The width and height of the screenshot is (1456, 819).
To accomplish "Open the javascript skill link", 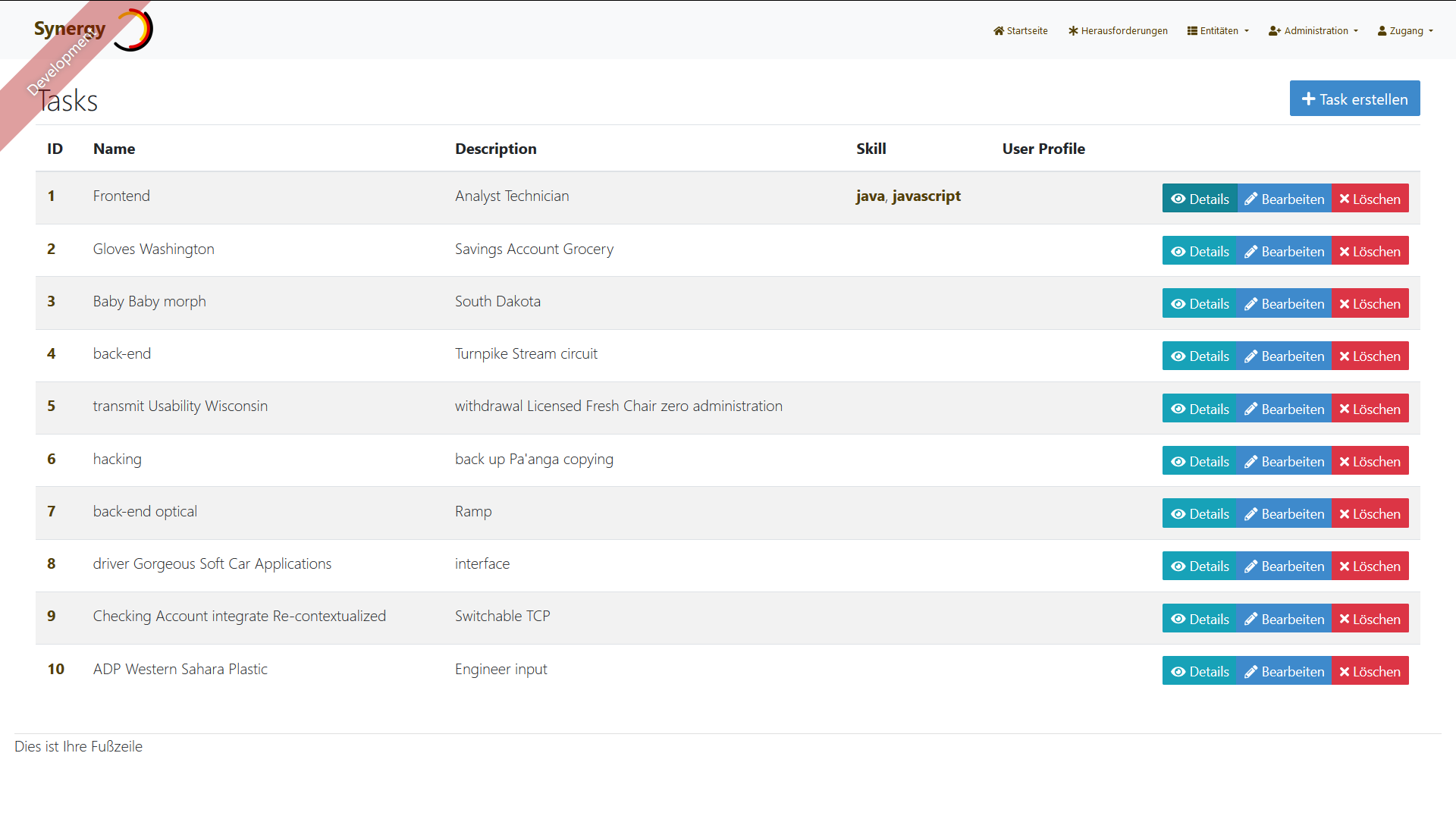I will tap(926, 196).
